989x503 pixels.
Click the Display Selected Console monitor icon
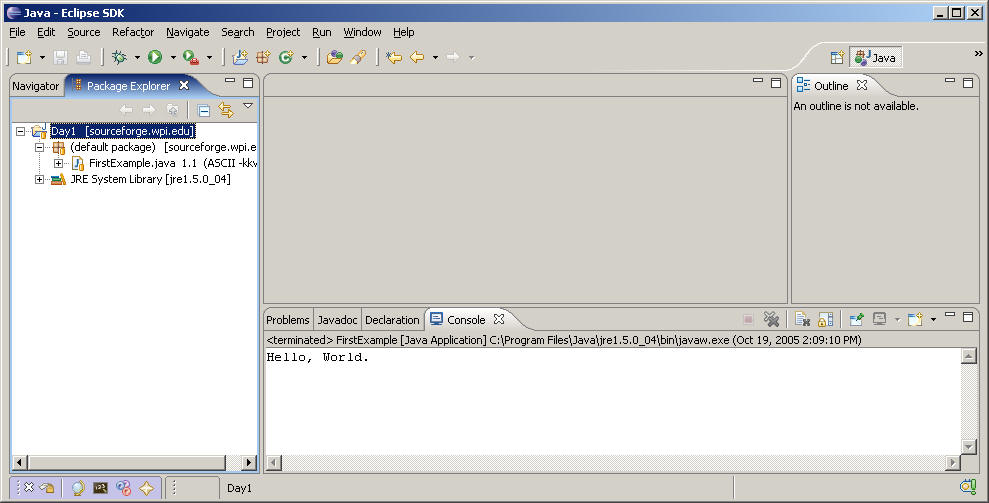880,319
